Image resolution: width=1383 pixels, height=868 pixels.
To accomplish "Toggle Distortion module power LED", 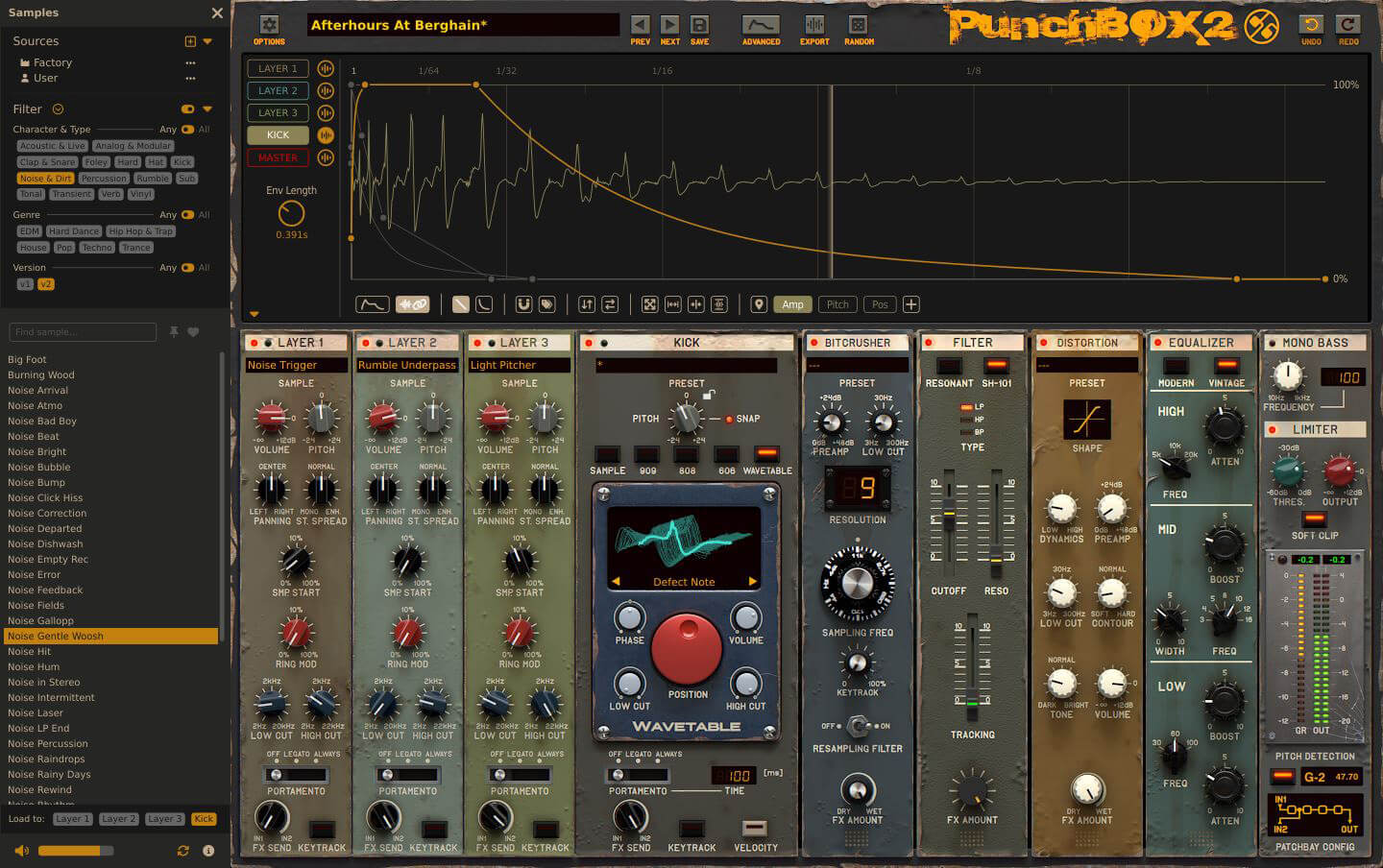I will tap(1044, 343).
